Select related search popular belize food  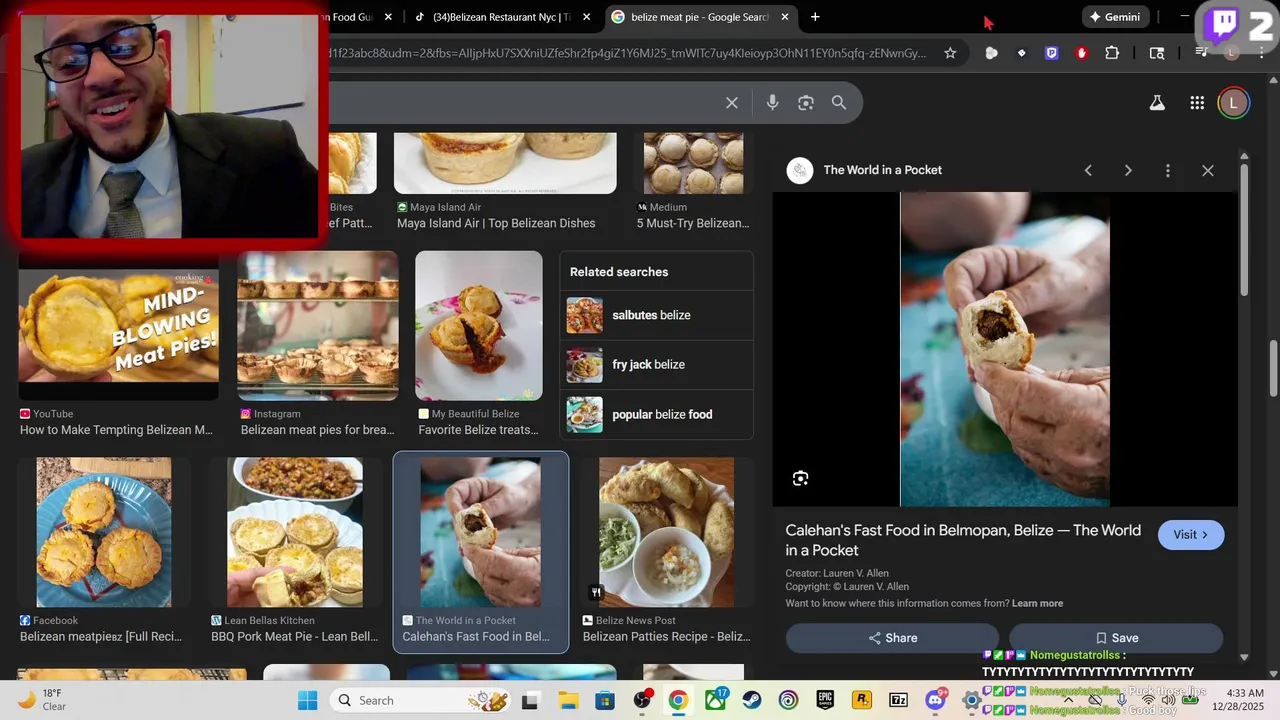pyautogui.click(x=656, y=414)
